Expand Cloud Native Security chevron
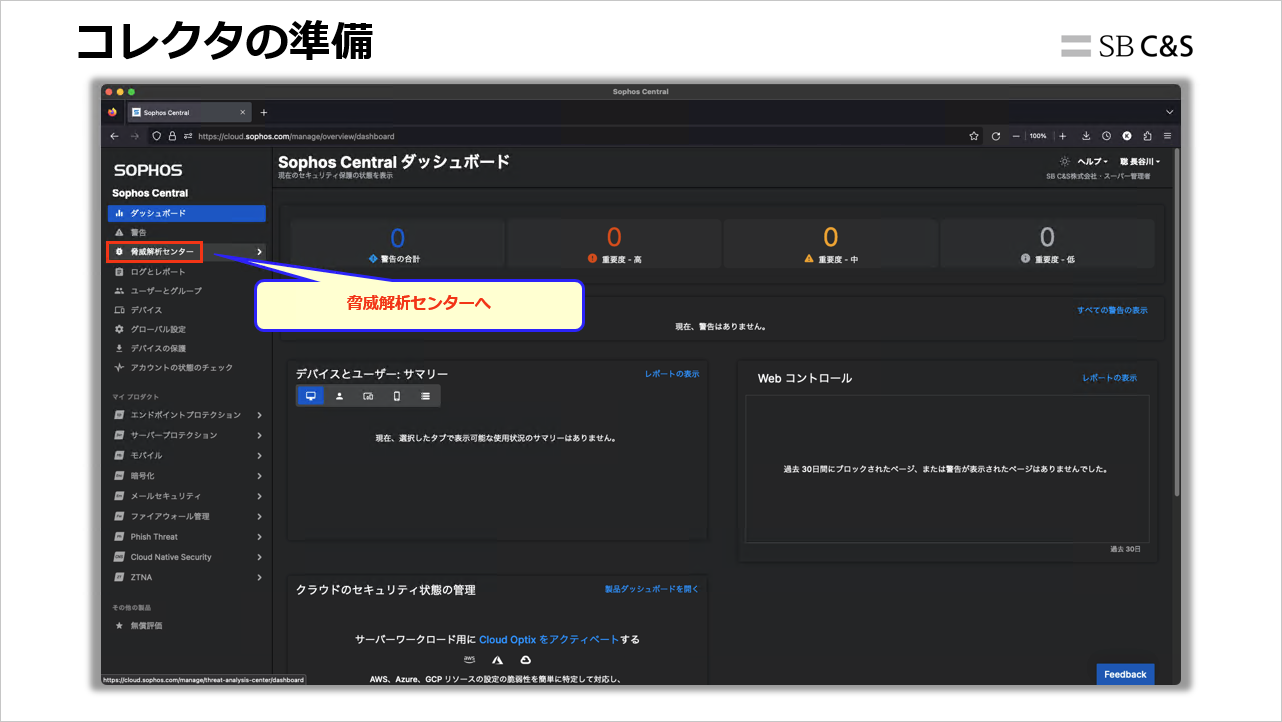 click(259, 557)
